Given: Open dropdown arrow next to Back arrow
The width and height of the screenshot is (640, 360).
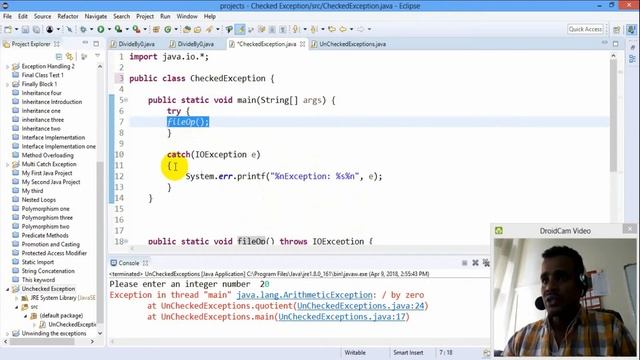Looking at the screenshot, I should pos(351,29).
